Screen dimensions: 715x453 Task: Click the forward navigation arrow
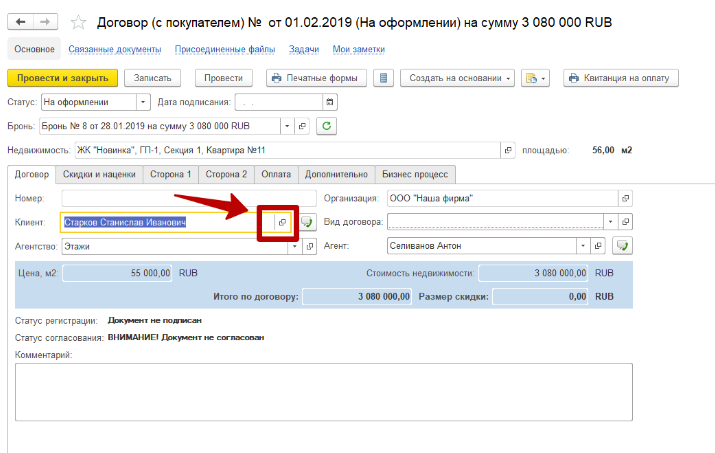[43, 21]
